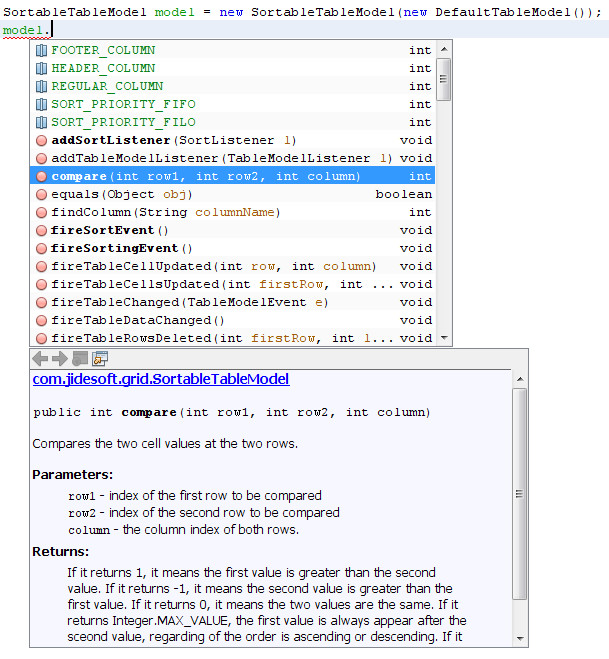Click the completion list scroll-up arrow

443,49
